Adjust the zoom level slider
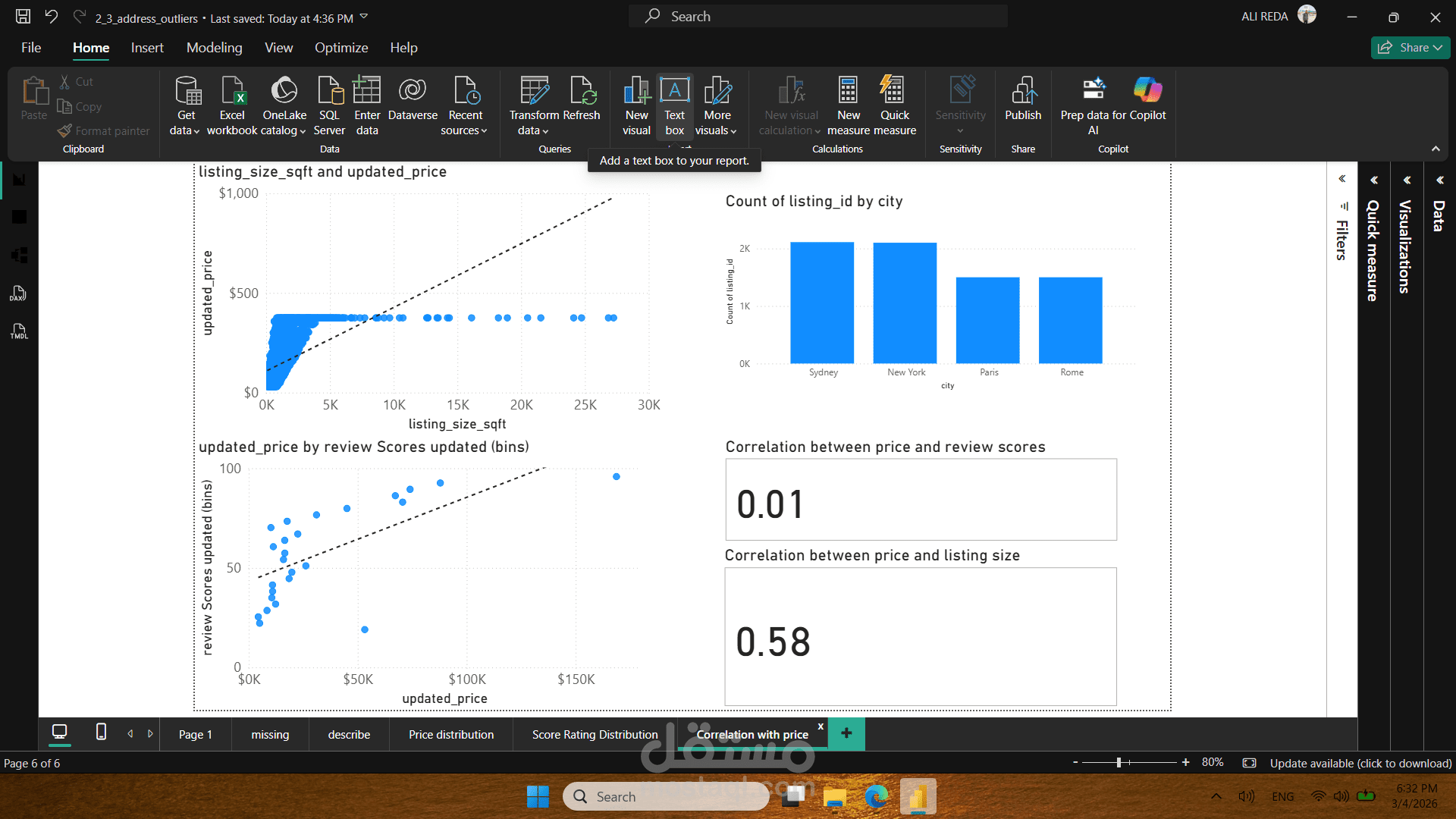Image resolution: width=1456 pixels, height=819 pixels. (1119, 763)
